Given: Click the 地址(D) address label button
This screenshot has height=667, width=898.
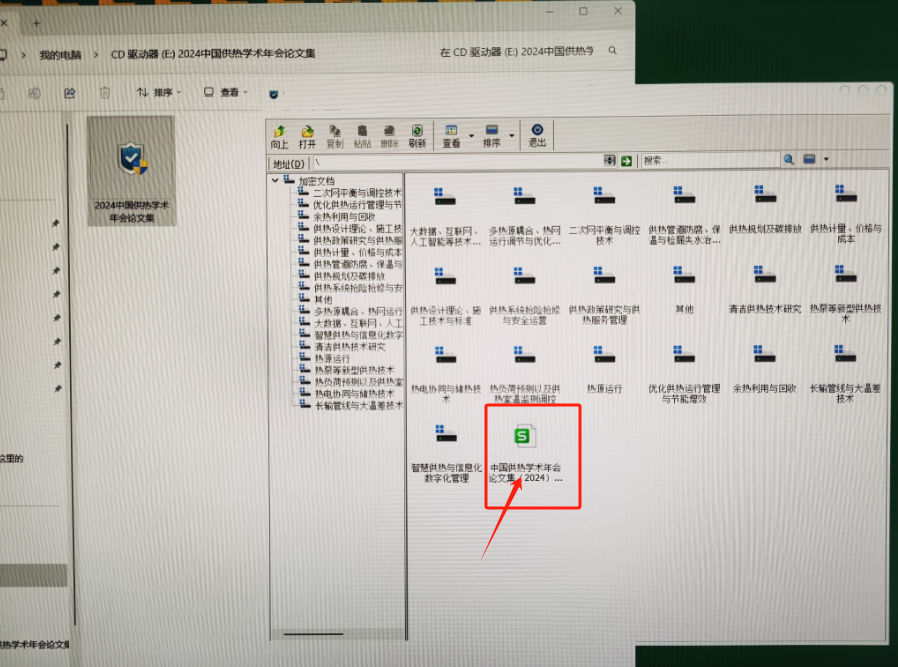Looking at the screenshot, I should (288, 163).
